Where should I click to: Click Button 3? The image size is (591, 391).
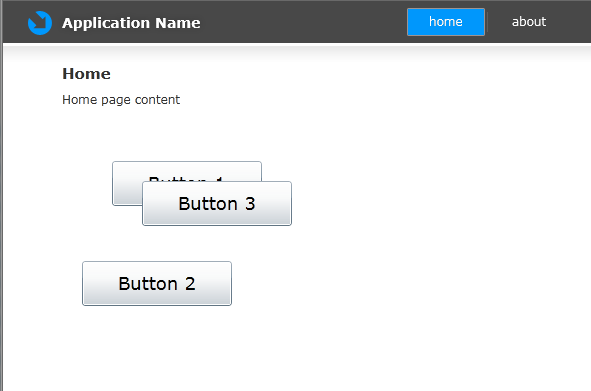click(217, 204)
